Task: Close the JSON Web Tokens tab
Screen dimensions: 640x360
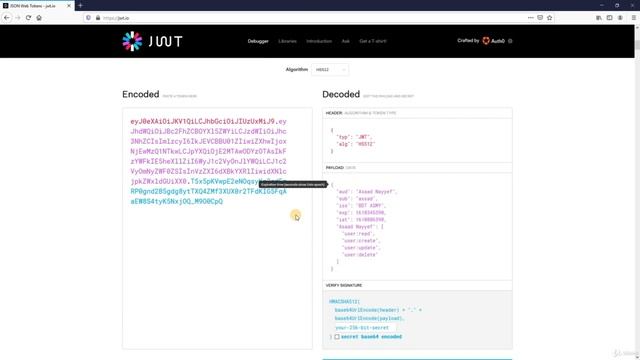Action: 69,6
